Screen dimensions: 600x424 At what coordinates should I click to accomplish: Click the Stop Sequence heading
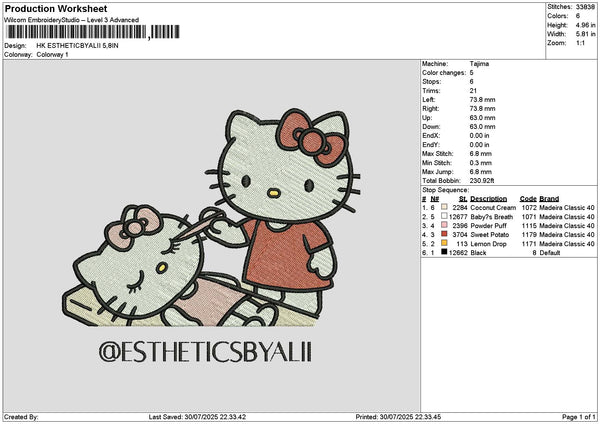[x=445, y=190]
